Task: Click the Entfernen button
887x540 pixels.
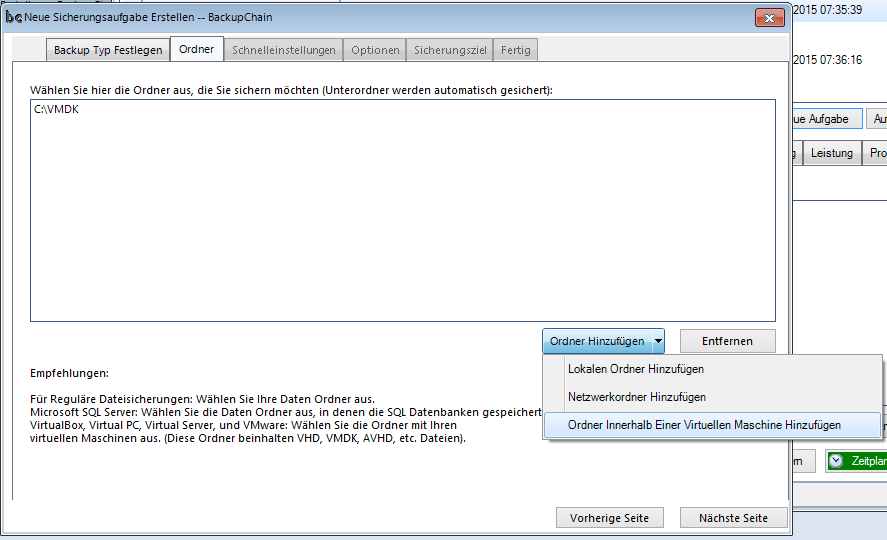Action: [x=727, y=341]
